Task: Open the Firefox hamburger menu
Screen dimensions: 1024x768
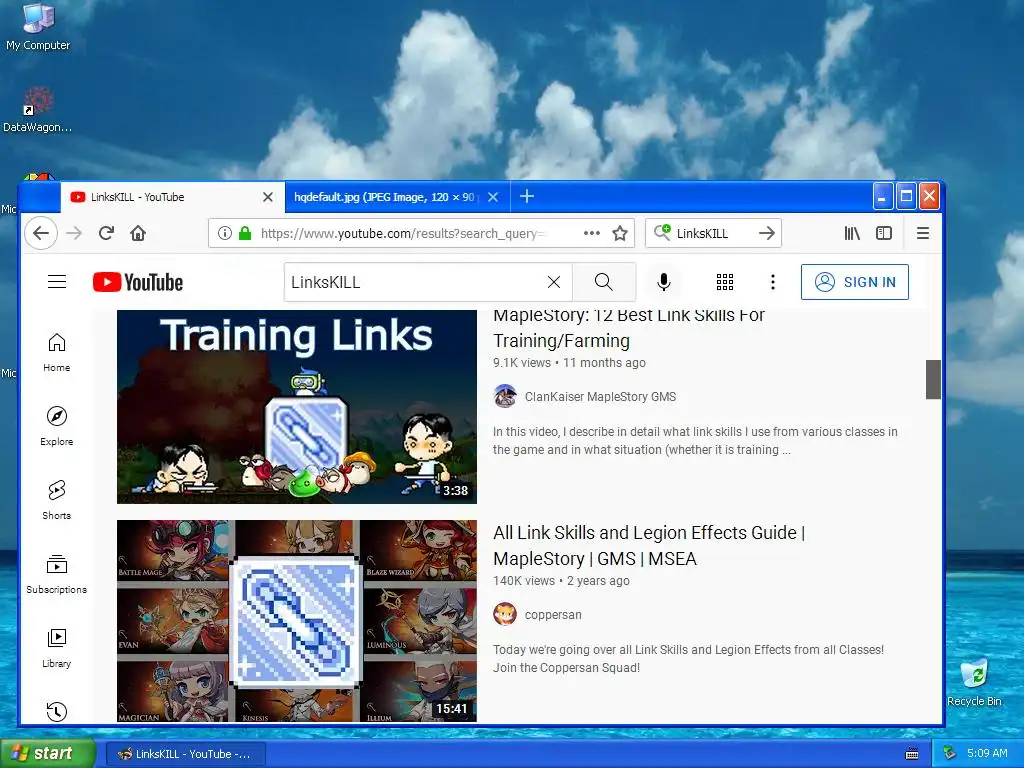Action: pos(923,233)
